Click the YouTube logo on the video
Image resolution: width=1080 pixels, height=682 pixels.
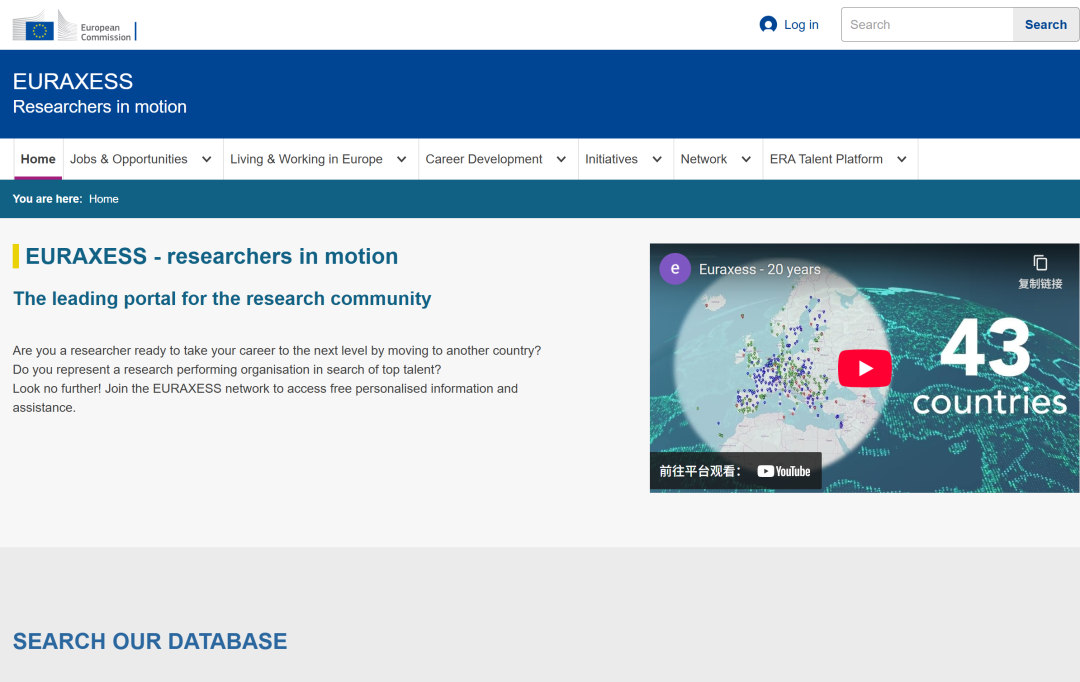tap(784, 471)
